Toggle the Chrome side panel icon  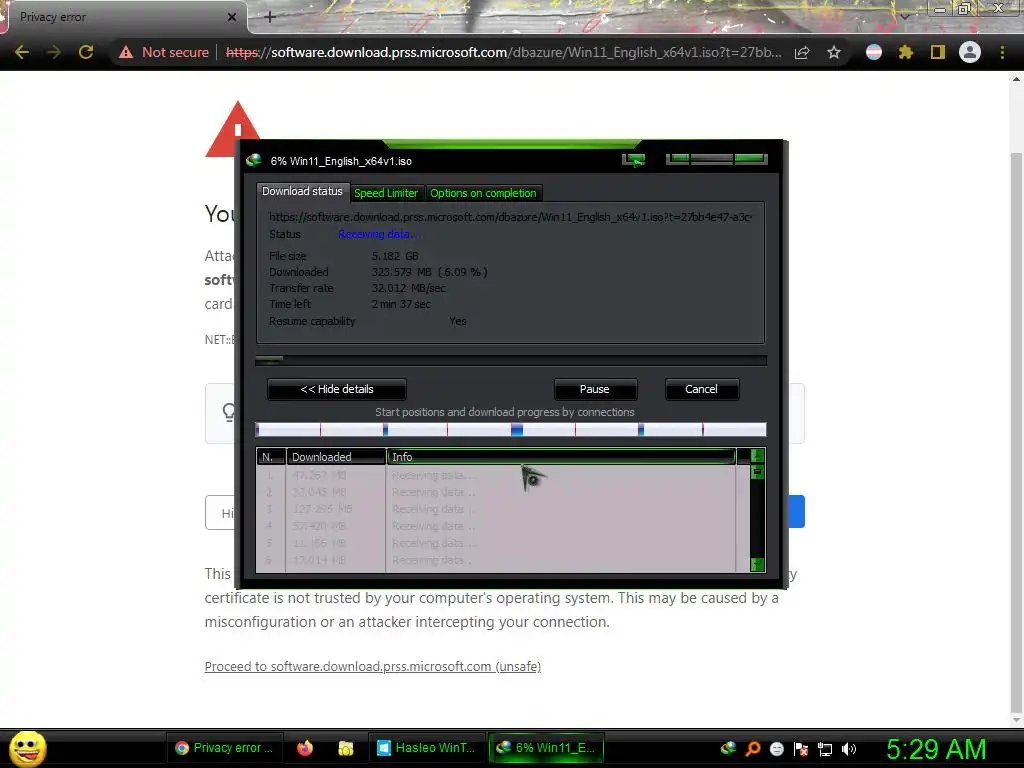click(x=938, y=52)
